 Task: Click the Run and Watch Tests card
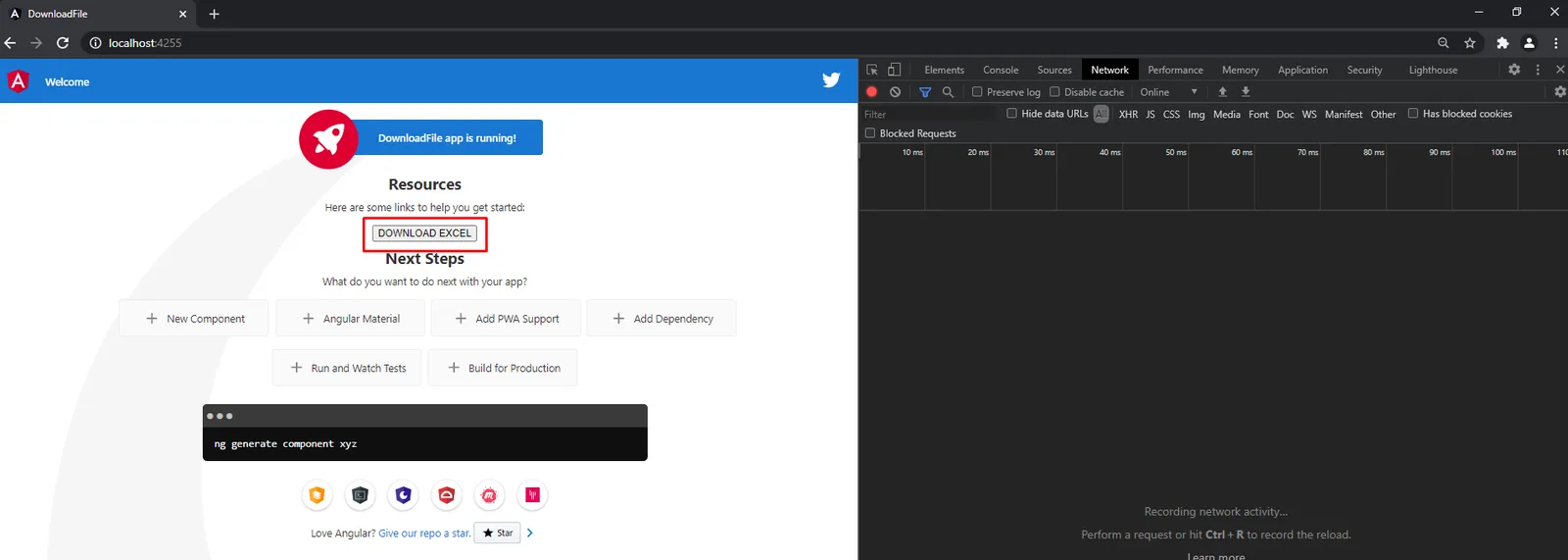pos(347,368)
